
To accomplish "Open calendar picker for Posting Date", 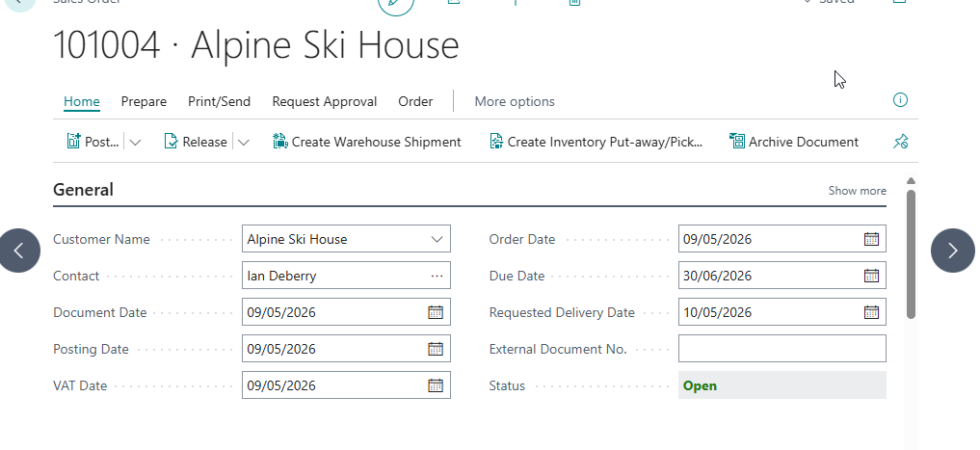I will tap(435, 349).
